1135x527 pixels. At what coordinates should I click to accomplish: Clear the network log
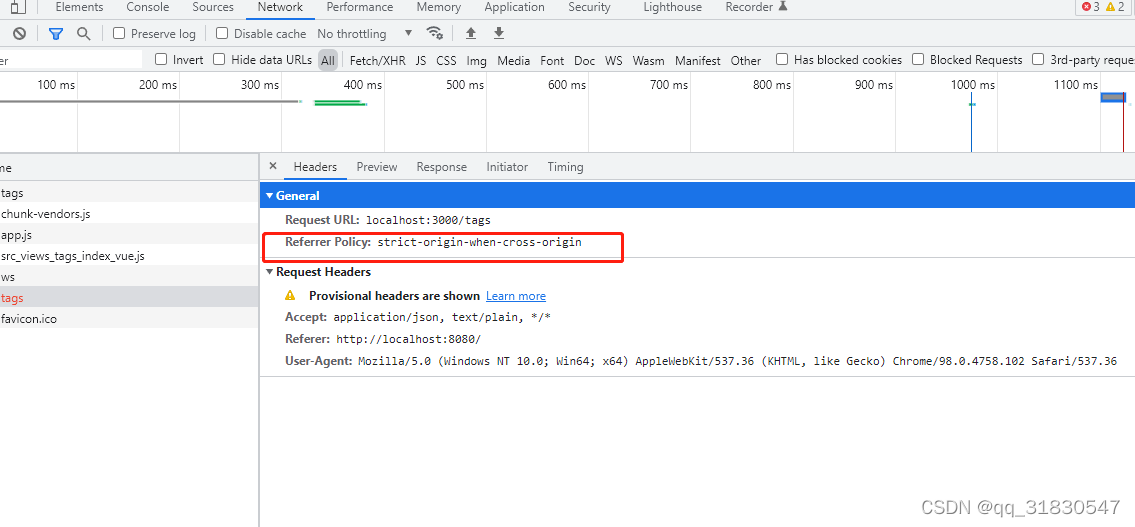click(x=20, y=33)
